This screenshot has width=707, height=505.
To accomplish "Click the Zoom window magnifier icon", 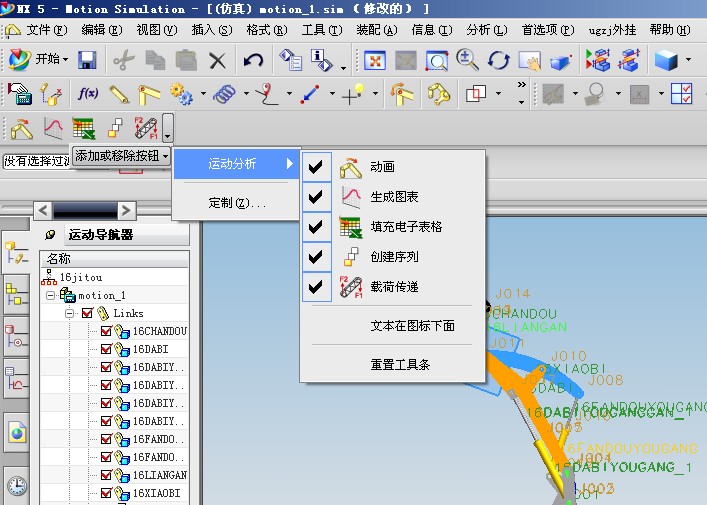I will [x=436, y=60].
